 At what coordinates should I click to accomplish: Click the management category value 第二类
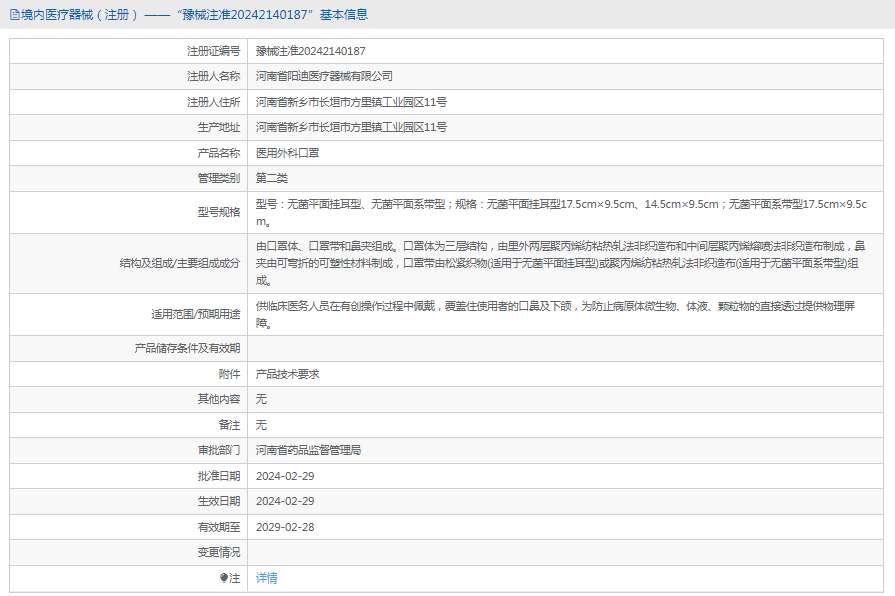point(272,178)
